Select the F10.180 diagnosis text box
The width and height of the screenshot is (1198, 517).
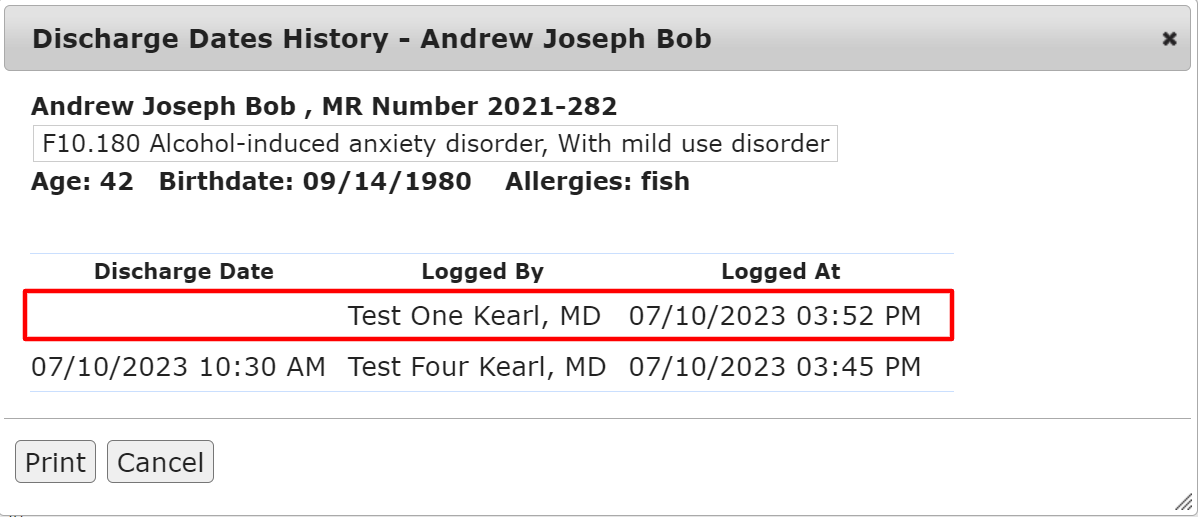[x=435, y=144]
